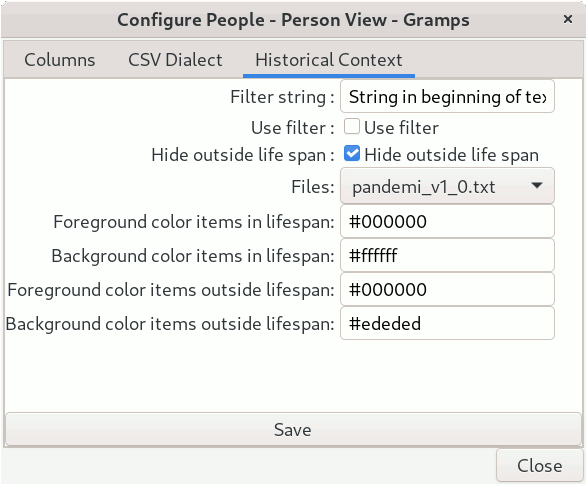Edit foreground color items in lifespan field
The height and width of the screenshot is (485, 587).
[x=447, y=222]
